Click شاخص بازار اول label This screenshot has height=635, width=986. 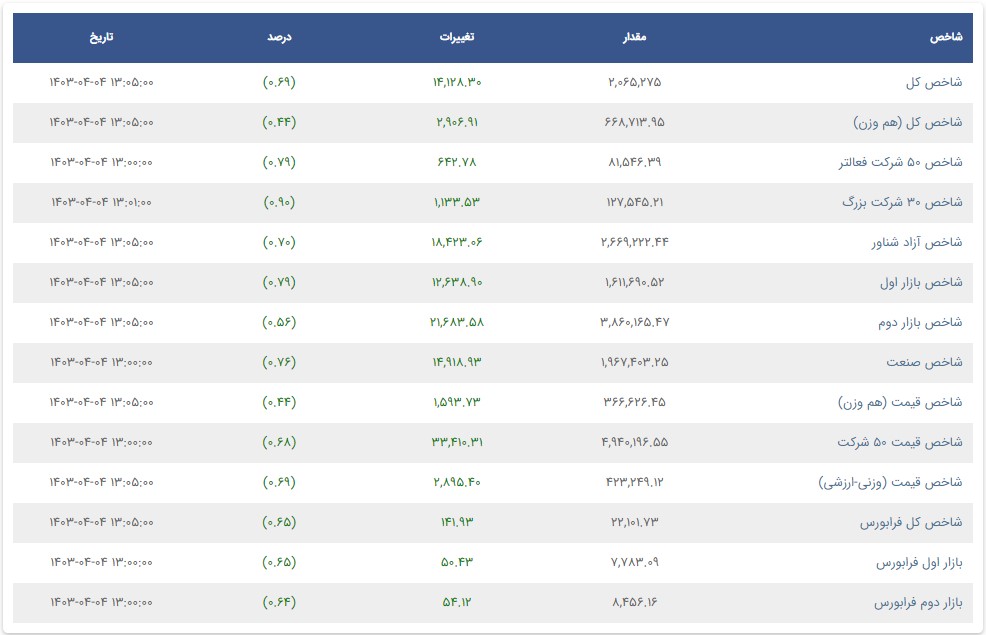(921, 282)
